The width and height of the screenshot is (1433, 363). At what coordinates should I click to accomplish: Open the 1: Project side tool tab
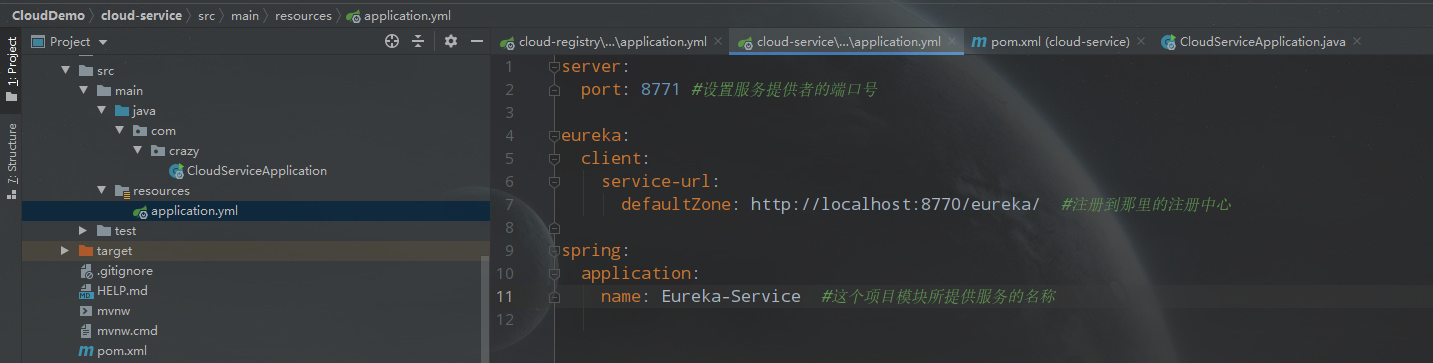click(11, 70)
